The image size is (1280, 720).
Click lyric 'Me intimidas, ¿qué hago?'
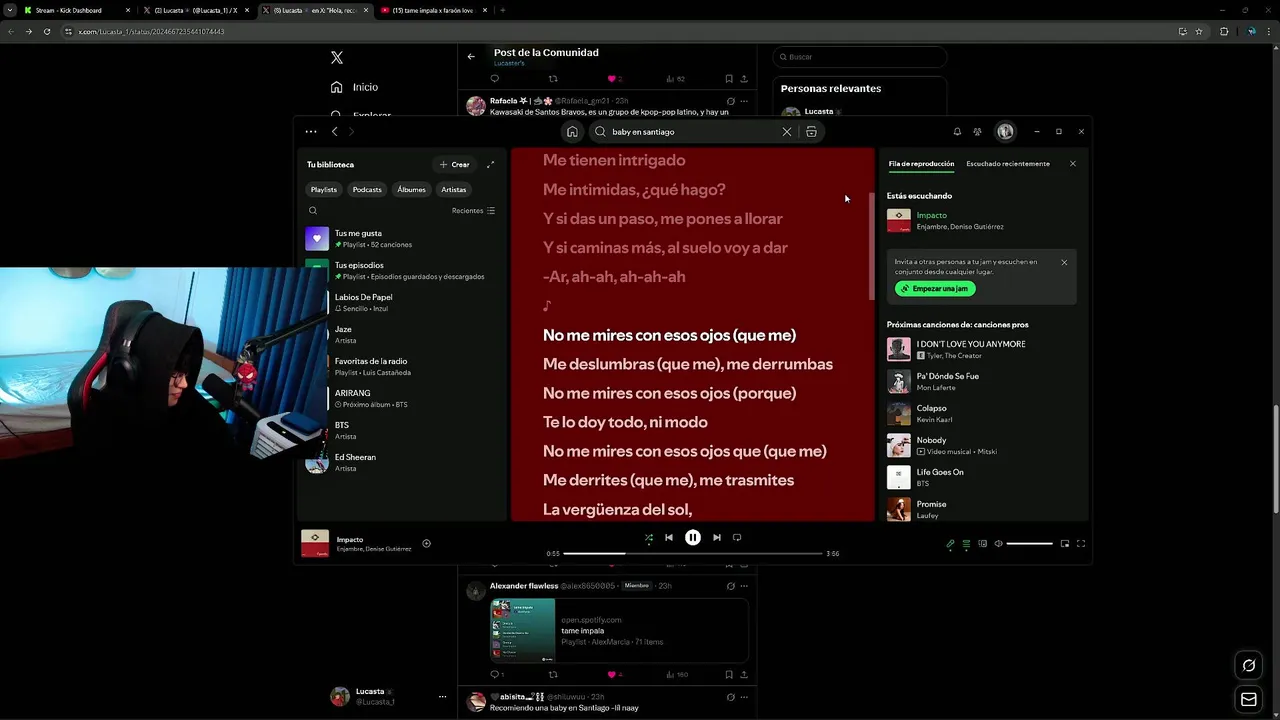pyautogui.click(x=634, y=189)
